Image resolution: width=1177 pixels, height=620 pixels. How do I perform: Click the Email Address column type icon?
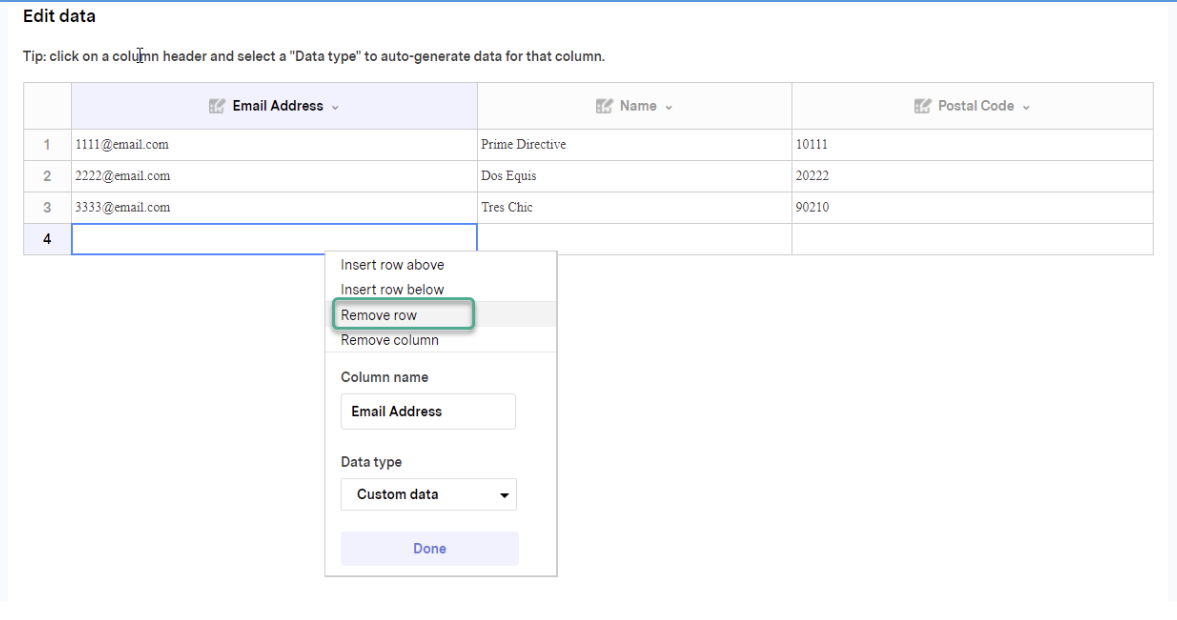pyautogui.click(x=217, y=106)
